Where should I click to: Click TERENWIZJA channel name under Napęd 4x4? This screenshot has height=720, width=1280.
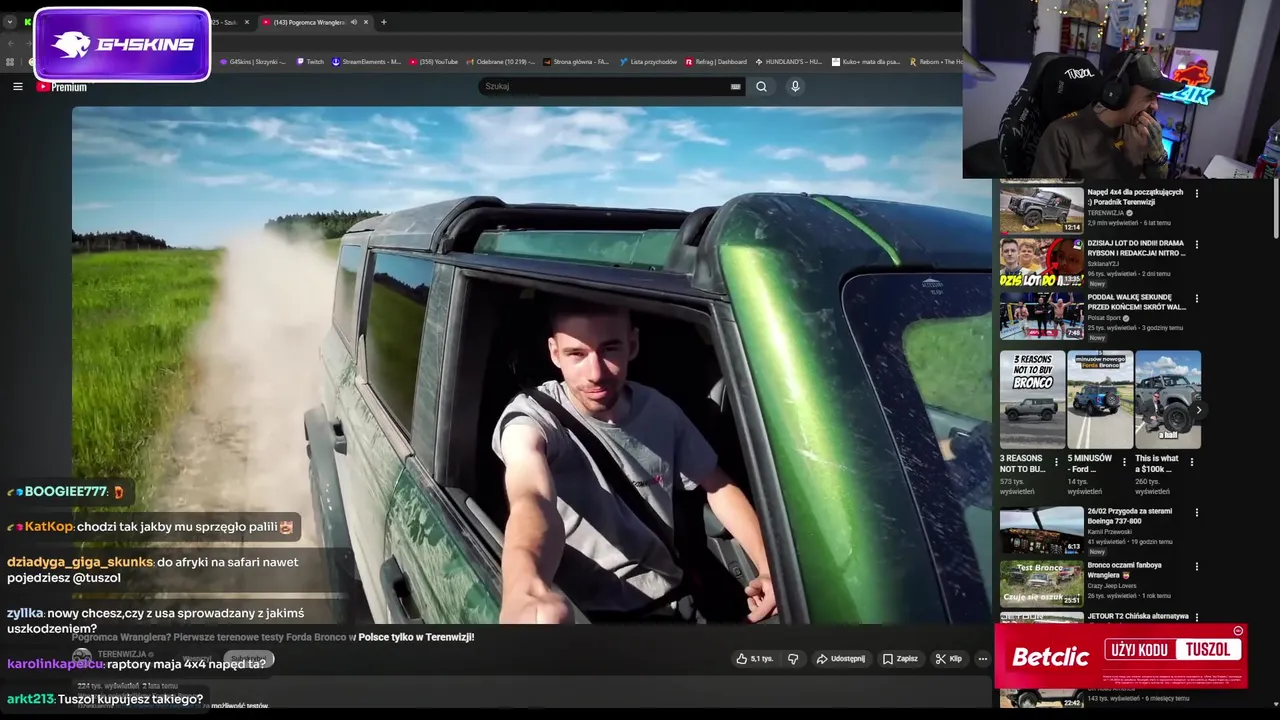(x=1105, y=213)
